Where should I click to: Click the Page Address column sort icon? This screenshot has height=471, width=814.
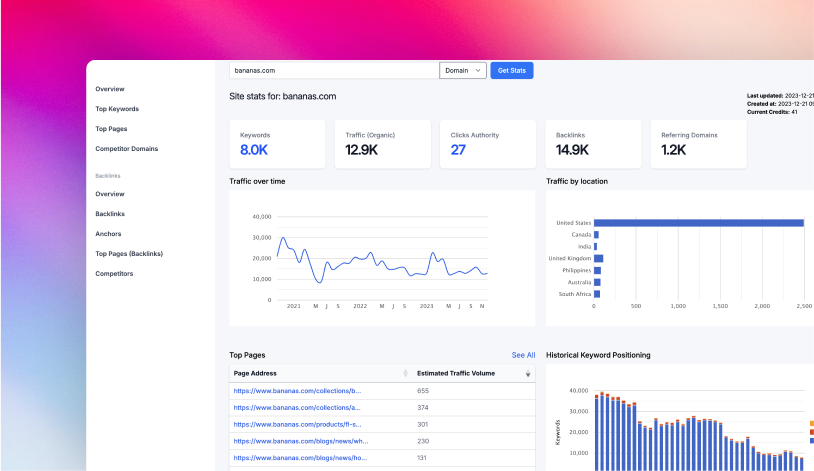coord(405,373)
